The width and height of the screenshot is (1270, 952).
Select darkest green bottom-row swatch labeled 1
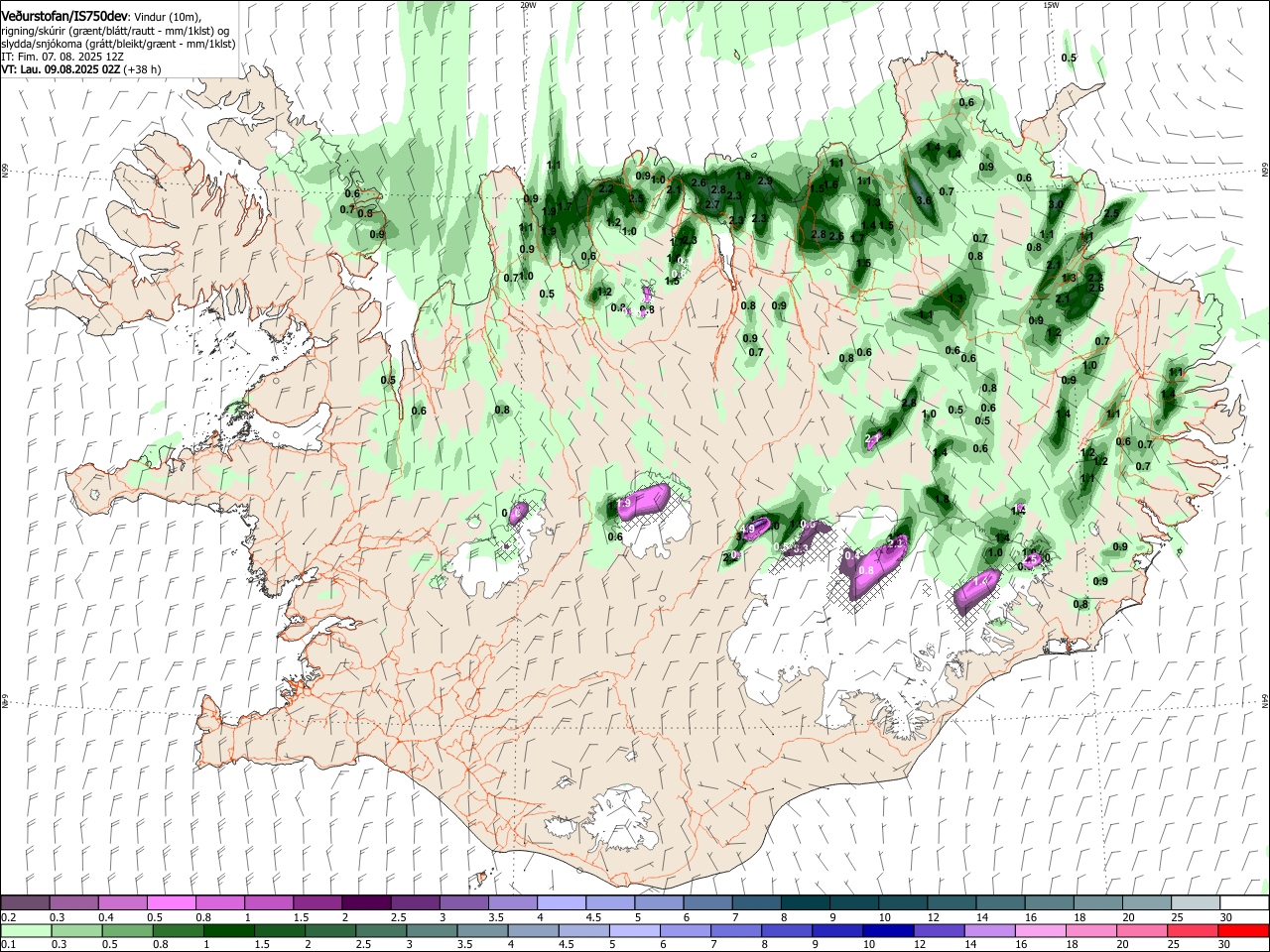click(x=228, y=930)
